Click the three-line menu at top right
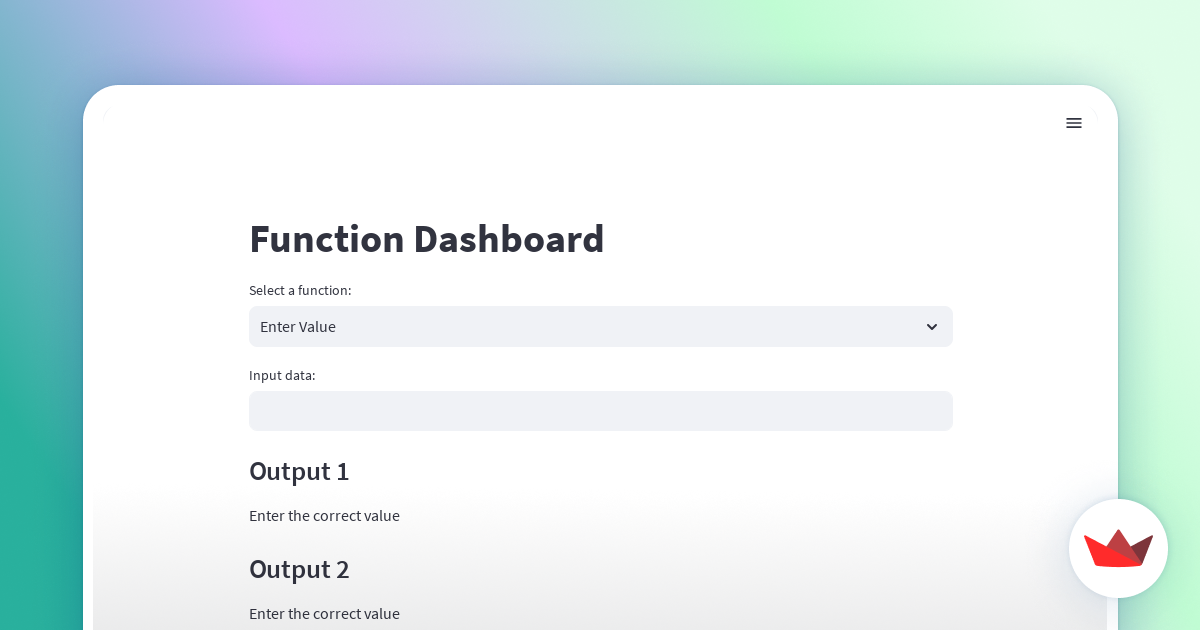Screen dimensions: 1200x630 pos(1074,123)
